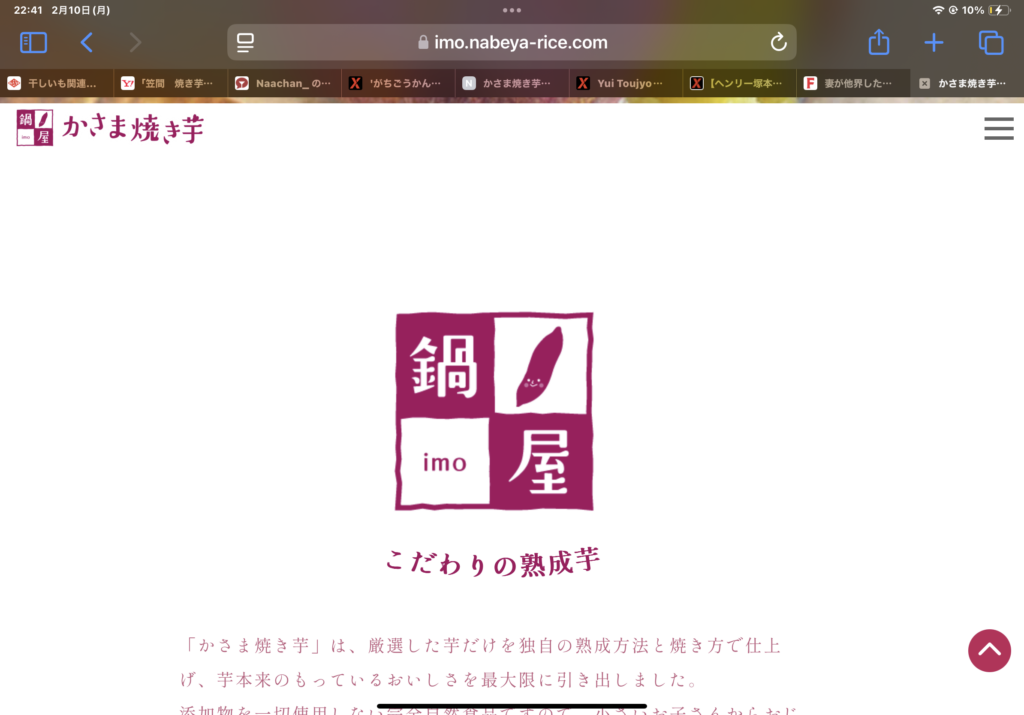Open the hamburger menu on the site

(x=998, y=129)
